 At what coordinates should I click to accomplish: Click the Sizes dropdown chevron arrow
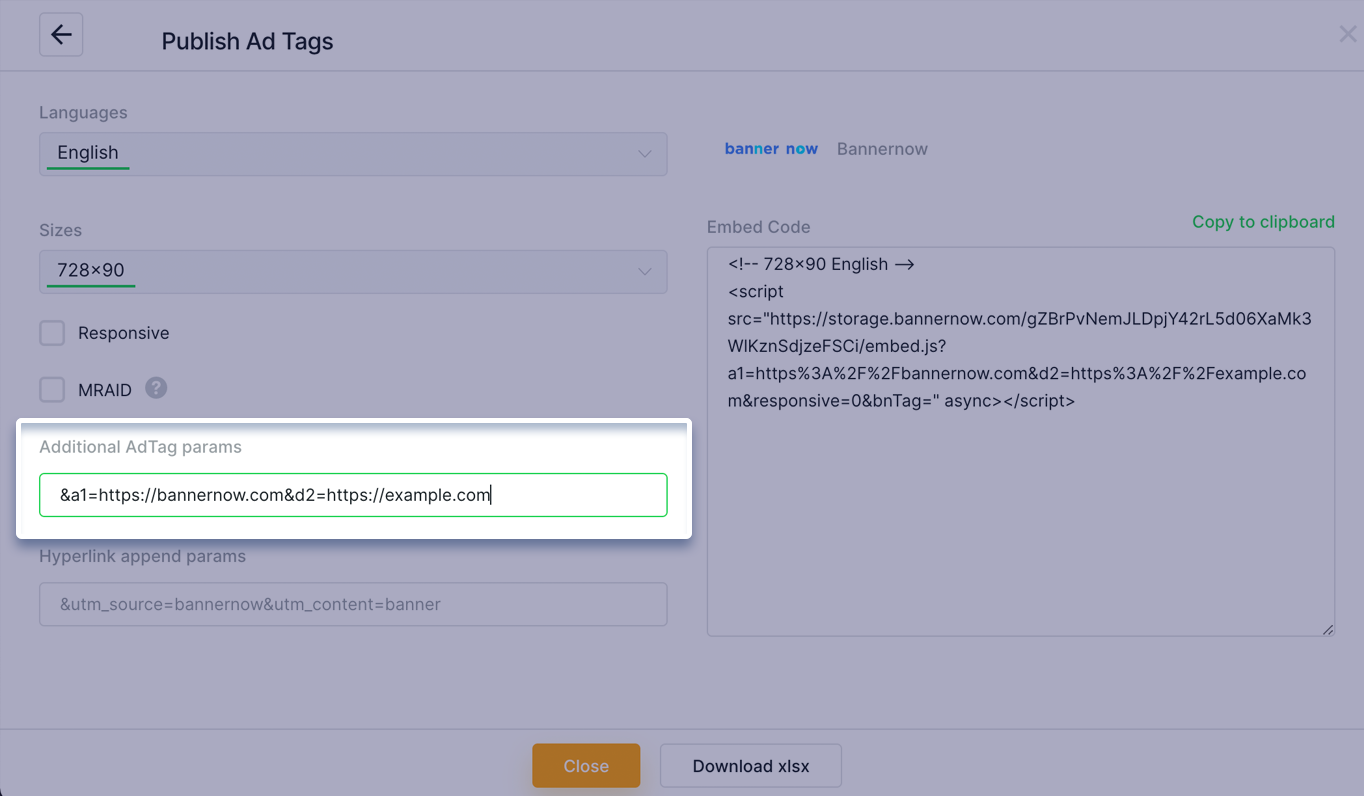click(x=645, y=272)
